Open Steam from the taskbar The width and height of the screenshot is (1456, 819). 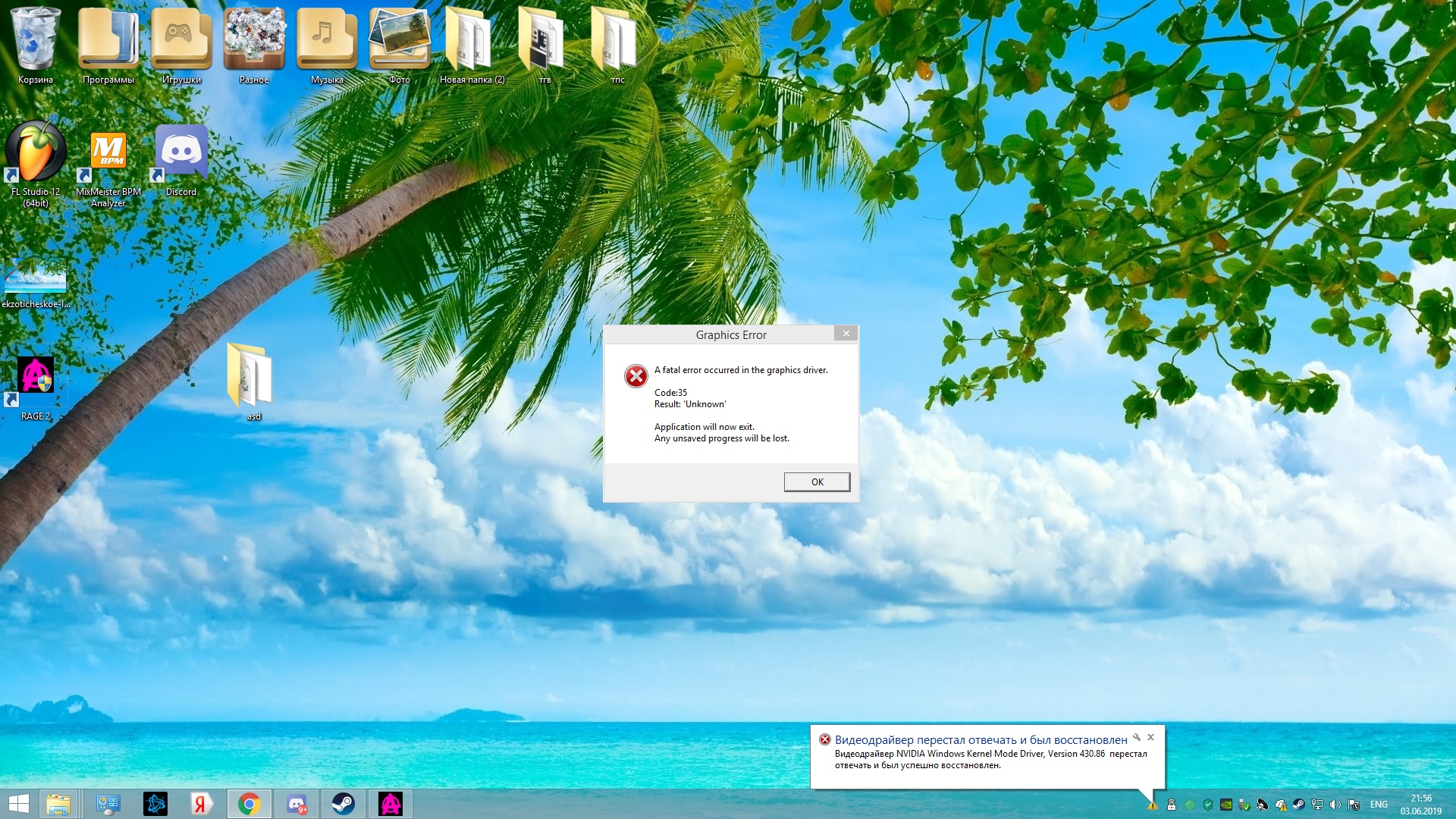(x=343, y=804)
